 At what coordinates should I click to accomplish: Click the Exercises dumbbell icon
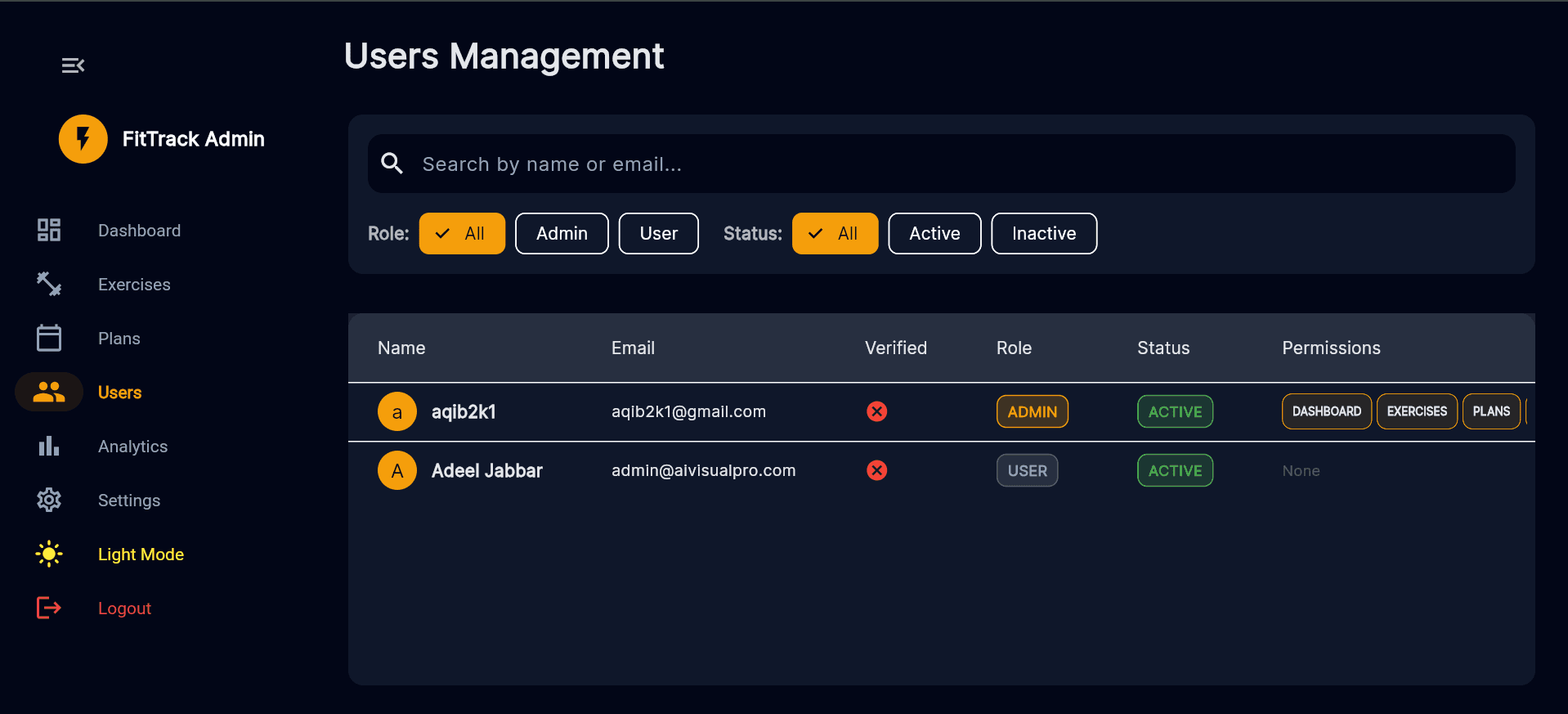coord(49,285)
